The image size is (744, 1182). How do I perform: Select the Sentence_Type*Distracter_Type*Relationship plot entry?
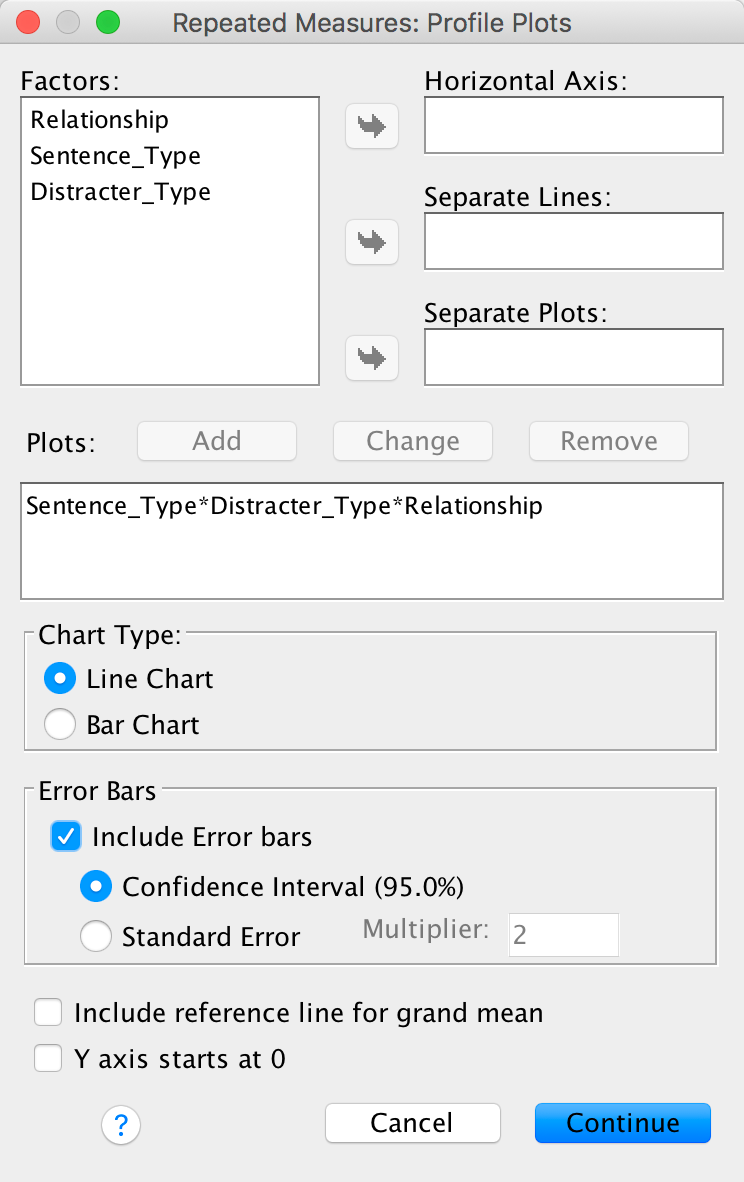click(284, 506)
